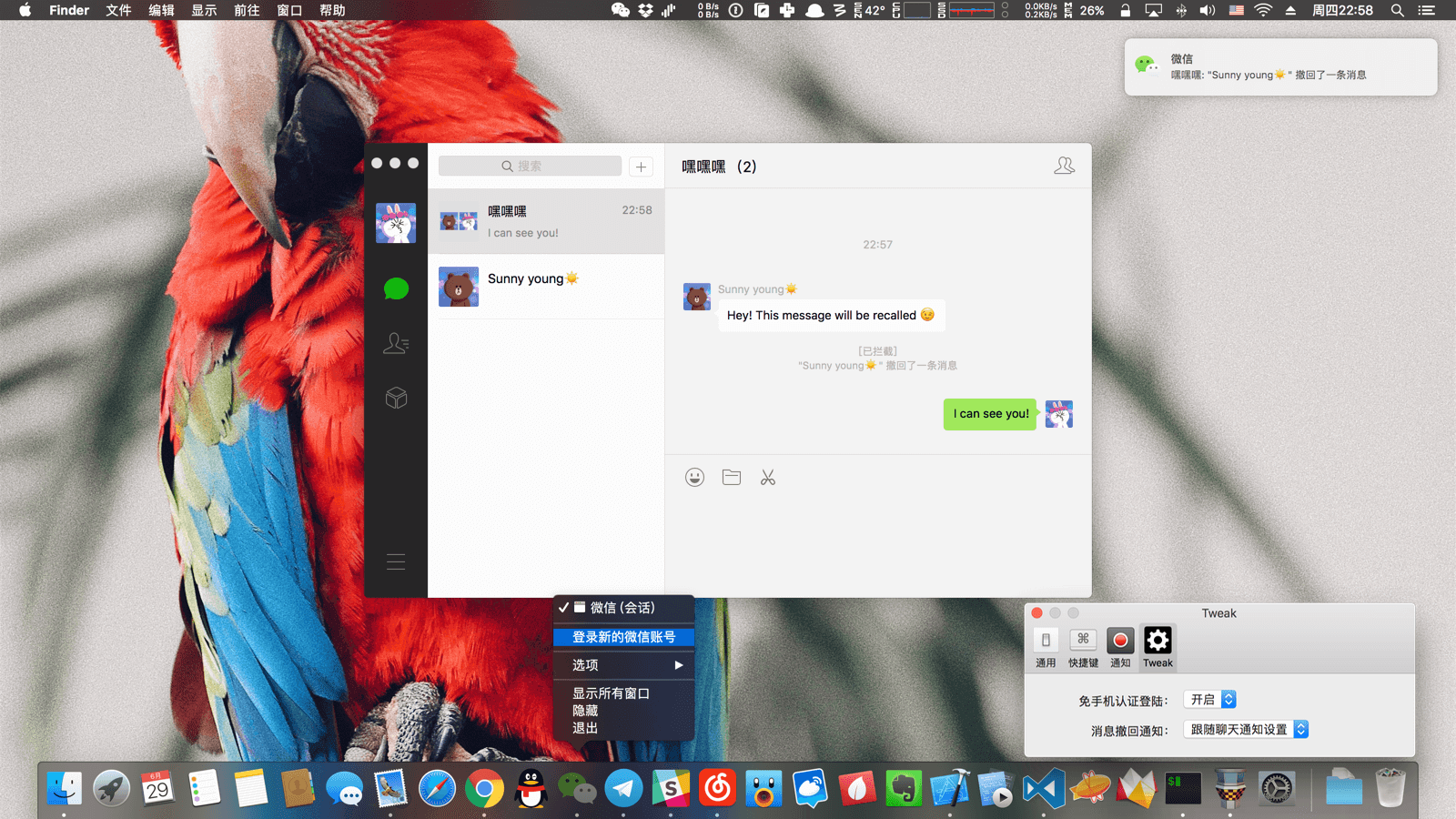Screen dimensions: 1456x819
Task: Open the 跟随聊天通知设置 dropdown
Action: 1246,729
